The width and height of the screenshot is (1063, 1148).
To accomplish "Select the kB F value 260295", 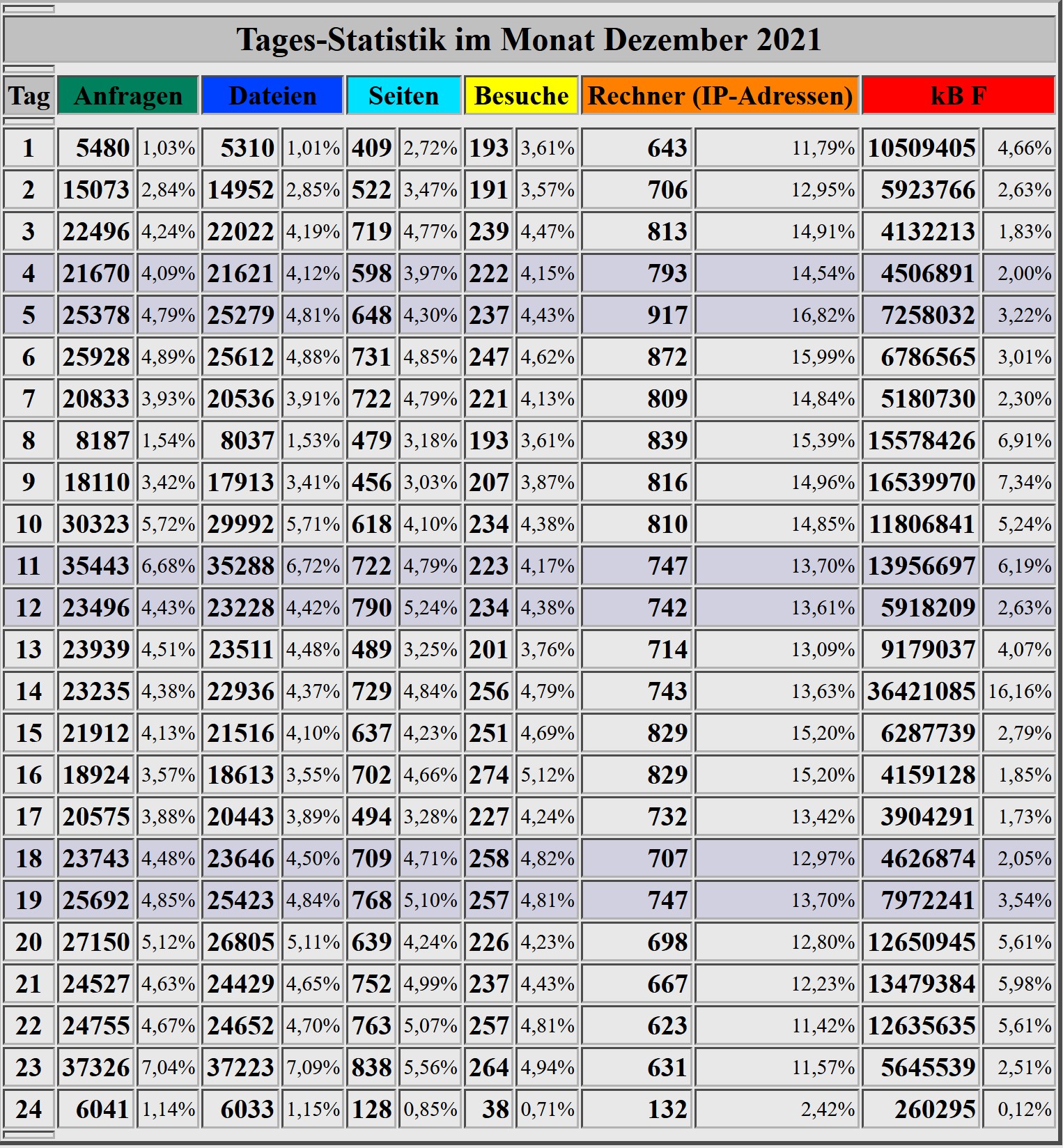I will [935, 1109].
